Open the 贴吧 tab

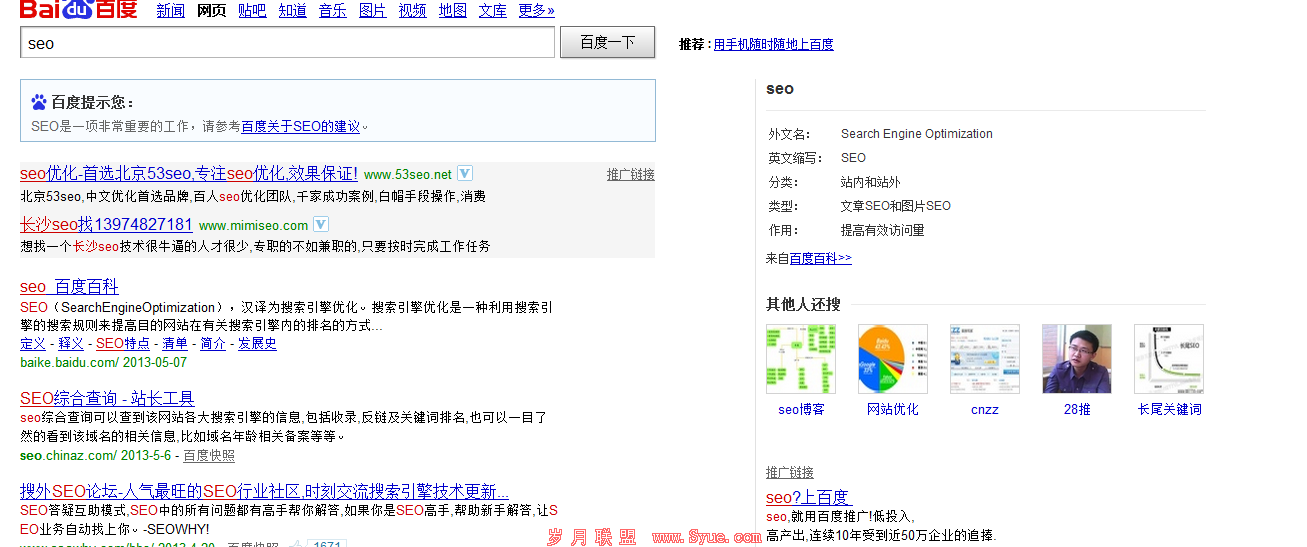click(x=252, y=11)
